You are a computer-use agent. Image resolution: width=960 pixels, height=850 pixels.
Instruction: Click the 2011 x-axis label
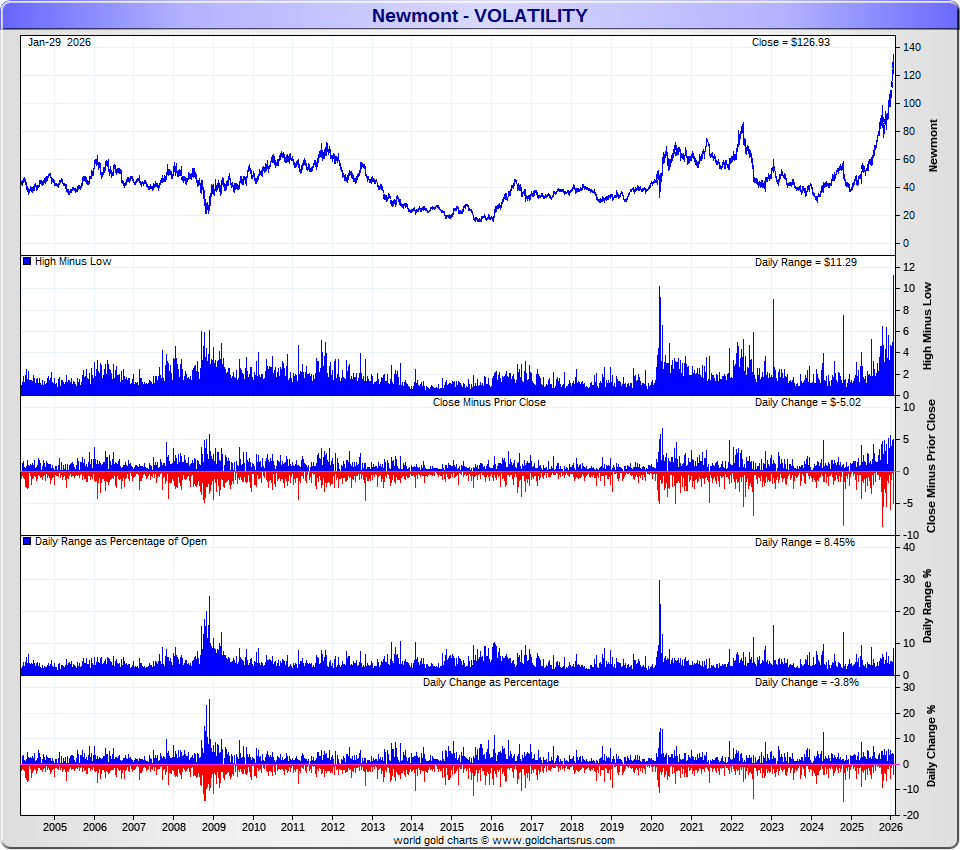coord(293,827)
